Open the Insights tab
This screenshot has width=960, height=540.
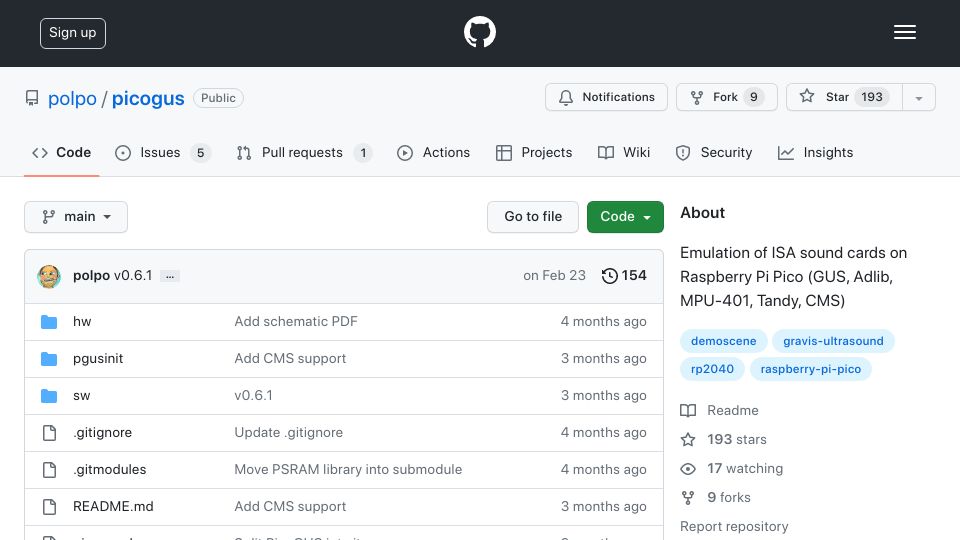[815, 152]
